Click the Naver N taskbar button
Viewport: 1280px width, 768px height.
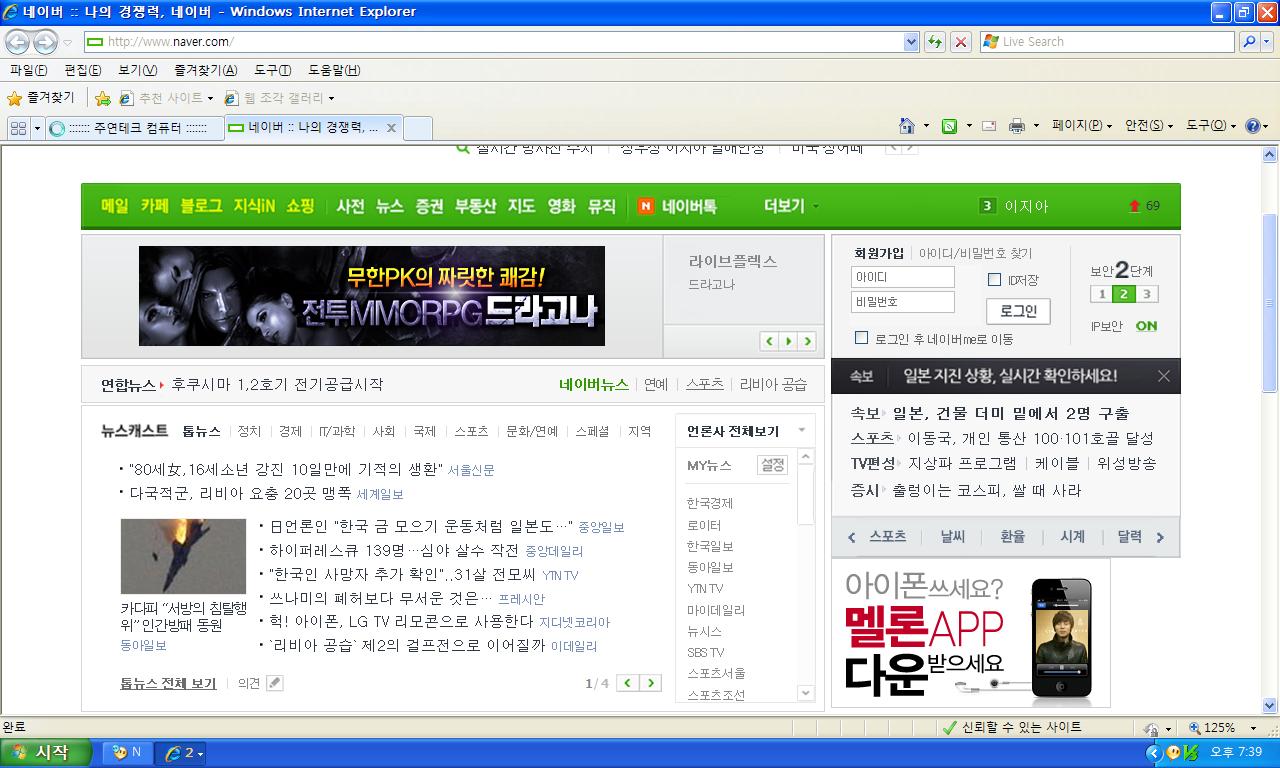(126, 752)
